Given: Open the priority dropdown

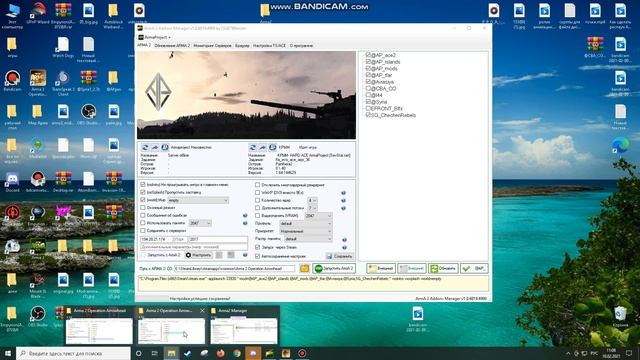Looking at the screenshot, I should click(306, 231).
